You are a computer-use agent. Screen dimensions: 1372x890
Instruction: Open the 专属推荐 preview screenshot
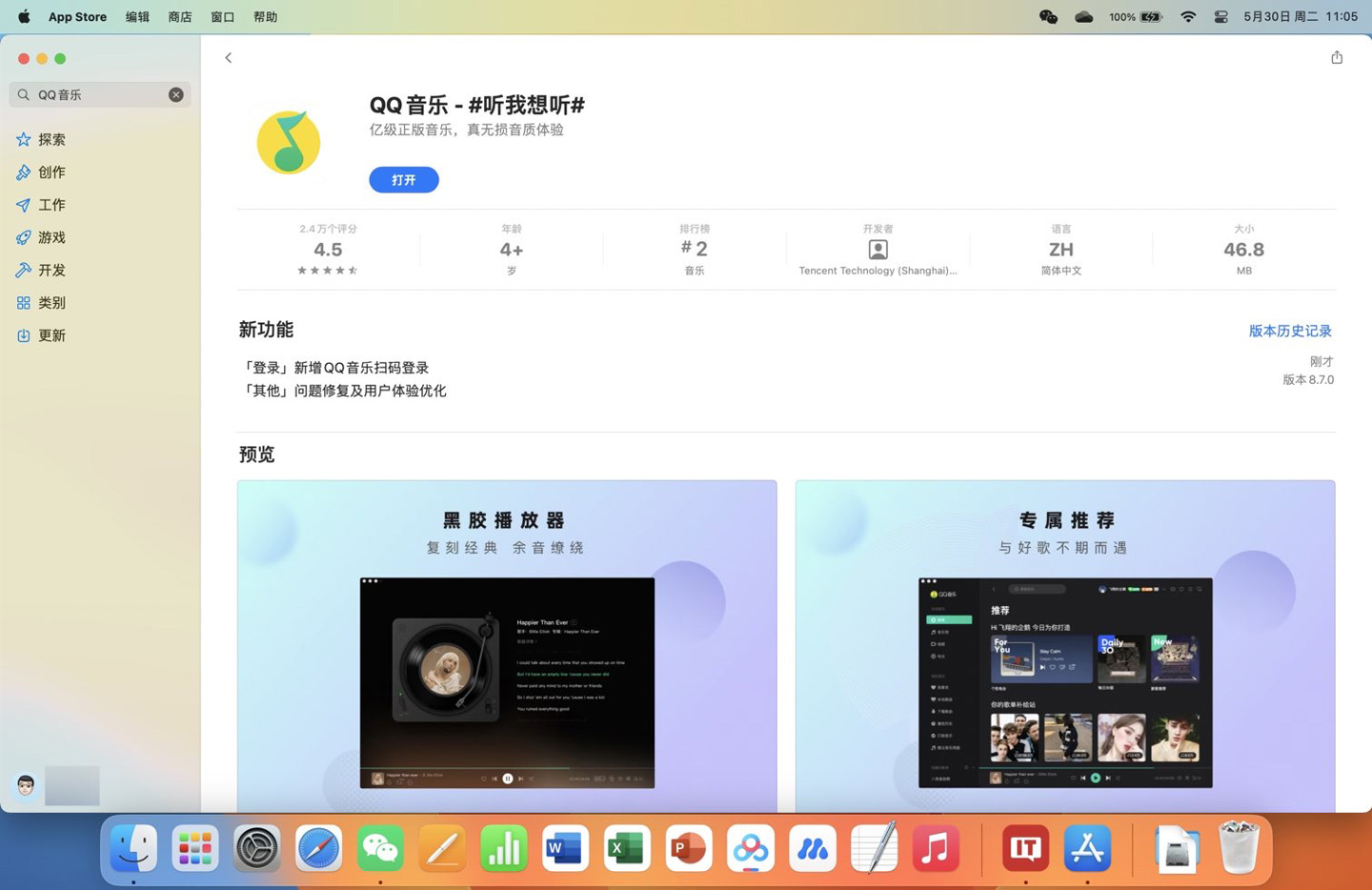(x=1065, y=646)
